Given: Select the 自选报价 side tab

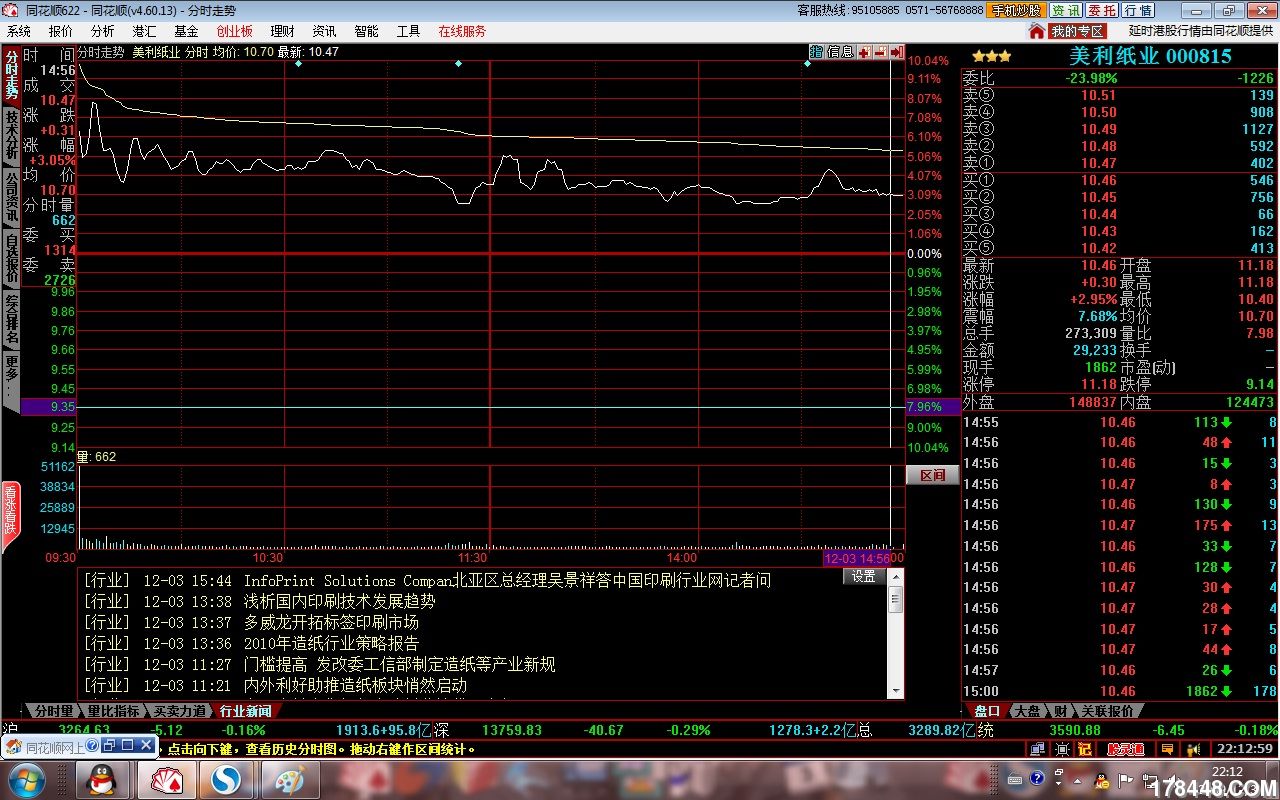Looking at the screenshot, I should (11, 257).
